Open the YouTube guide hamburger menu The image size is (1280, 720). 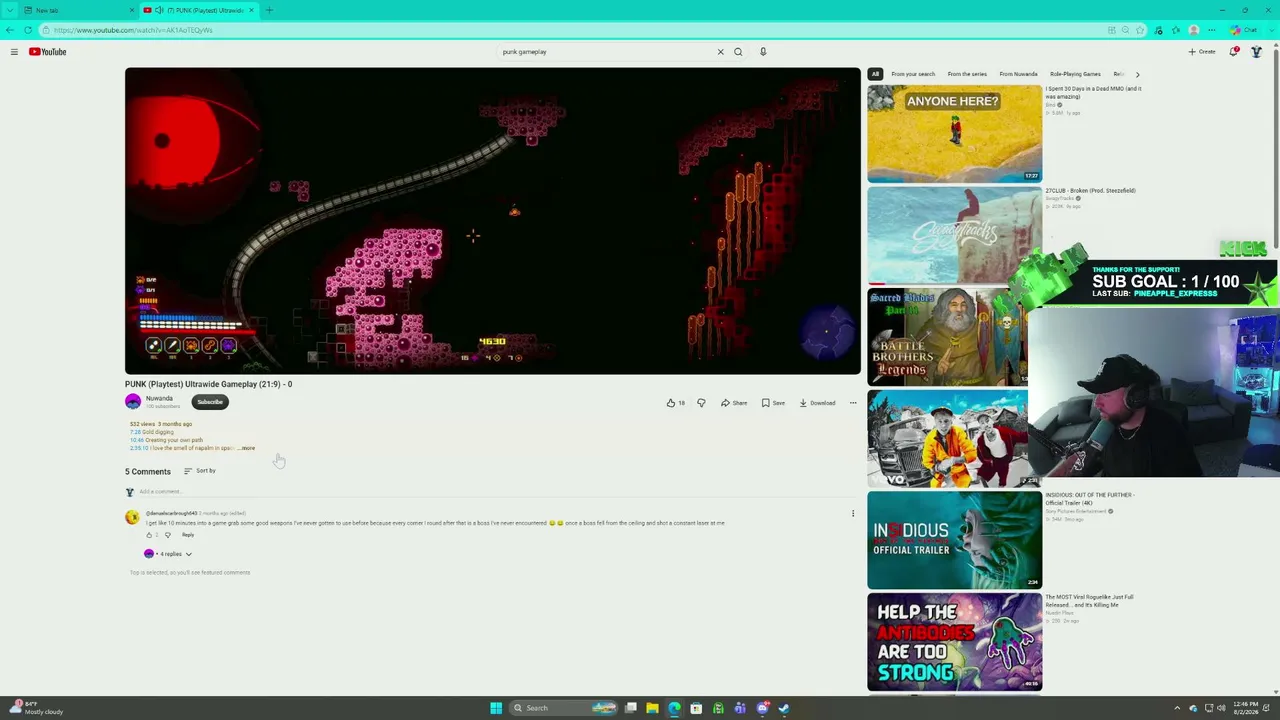[x=14, y=52]
